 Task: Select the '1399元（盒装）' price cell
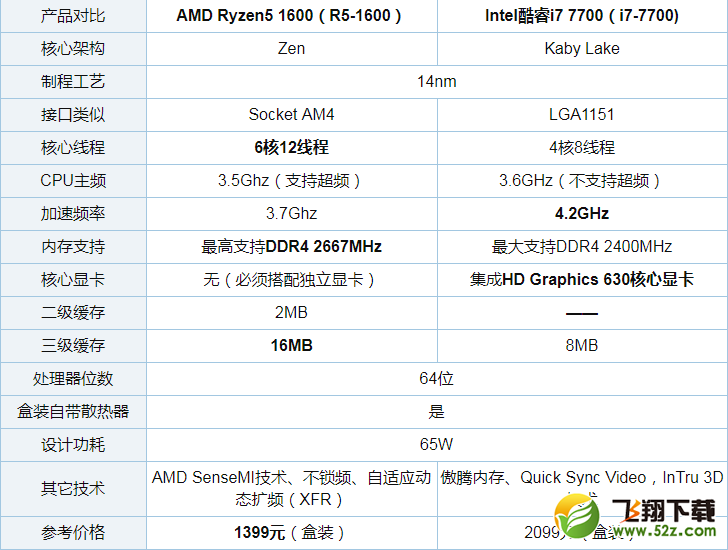point(292,533)
